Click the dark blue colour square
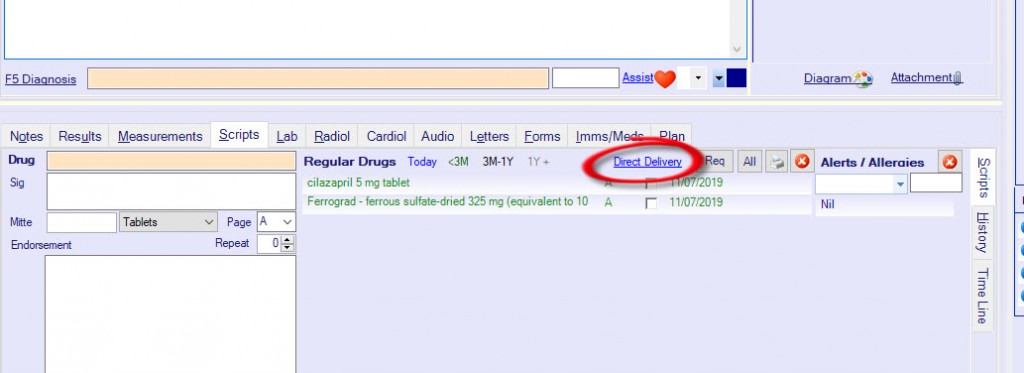1024x373 pixels. (x=736, y=78)
